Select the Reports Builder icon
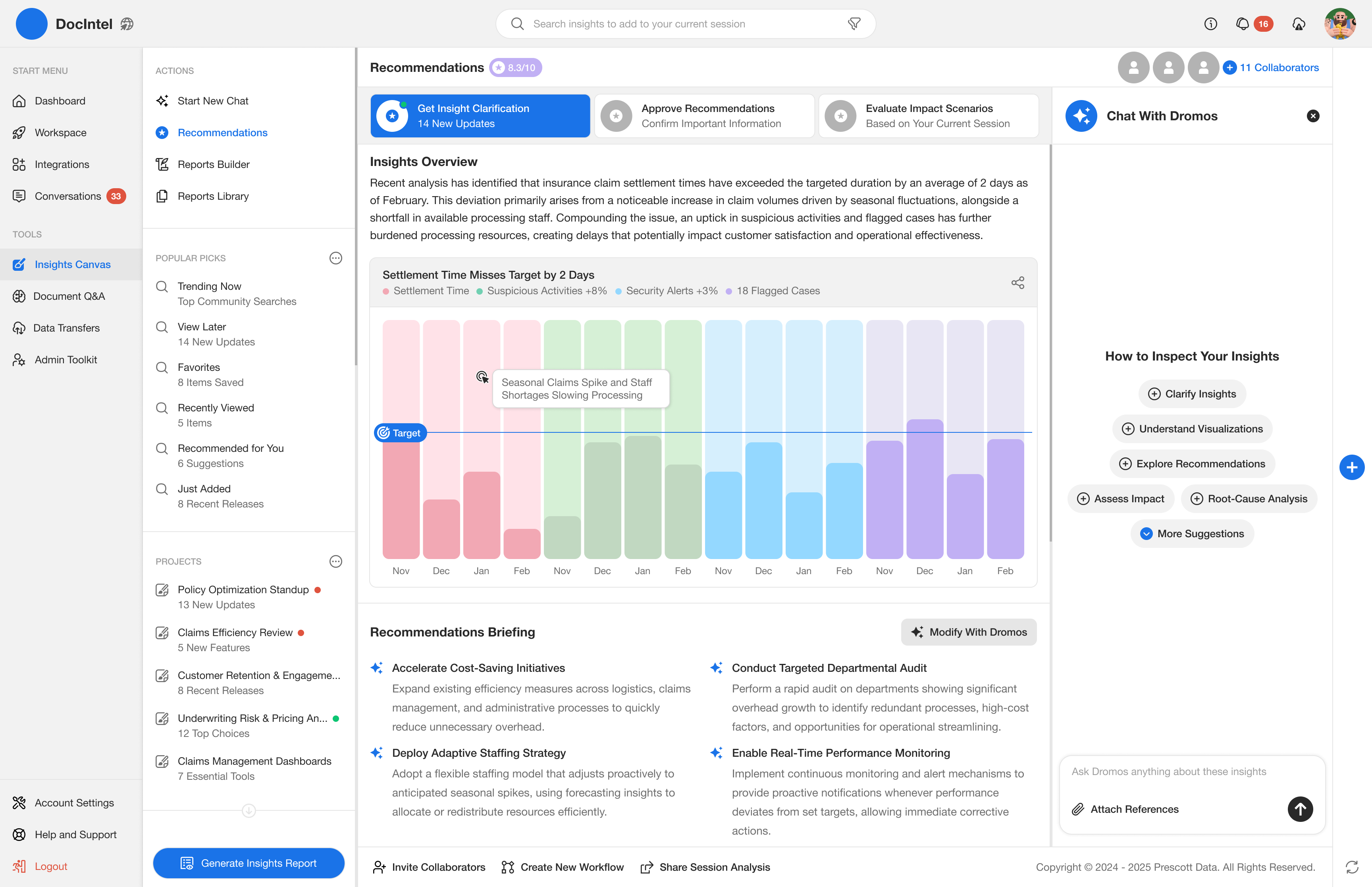The height and width of the screenshot is (887, 1372). (x=162, y=164)
